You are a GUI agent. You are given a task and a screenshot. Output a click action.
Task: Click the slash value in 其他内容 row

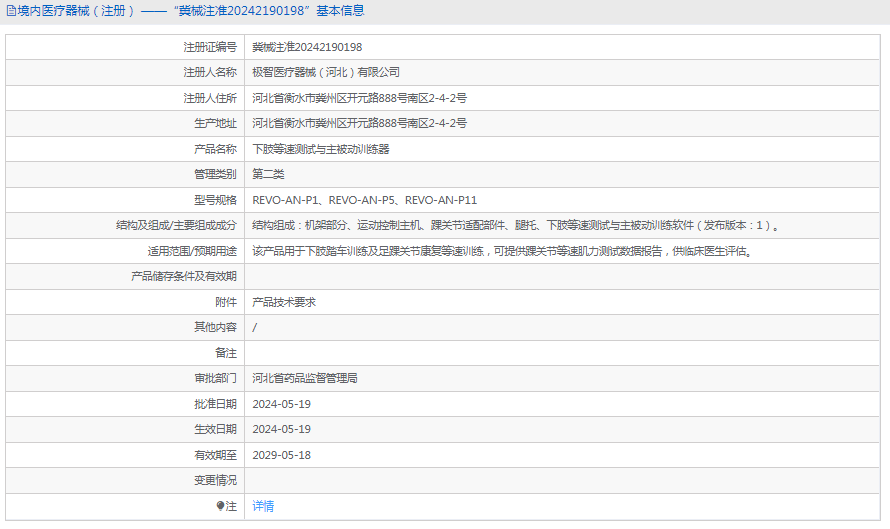[x=254, y=328]
